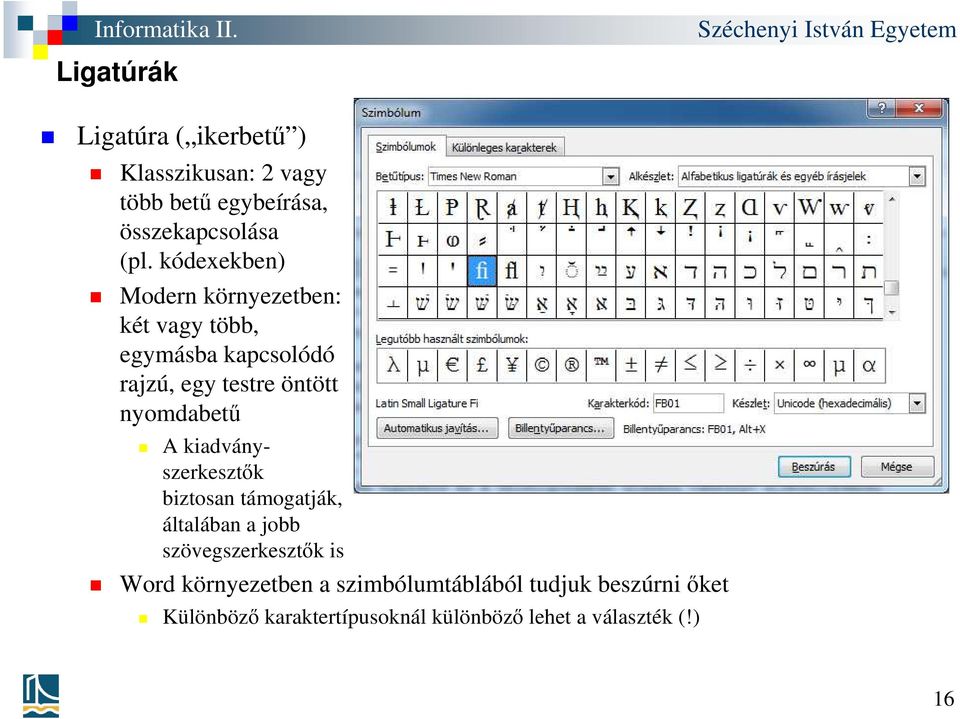Select the registered trademark symbol

click(x=571, y=365)
